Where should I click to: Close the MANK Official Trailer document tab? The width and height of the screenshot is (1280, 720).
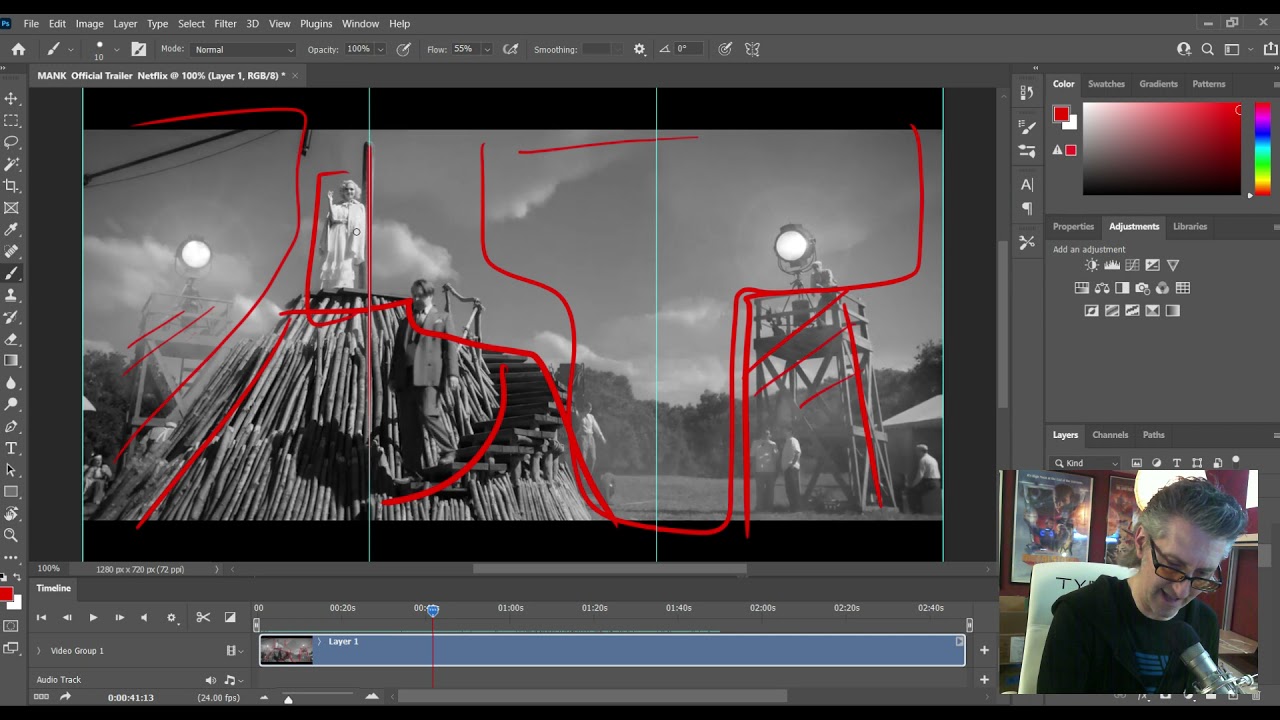coord(295,75)
